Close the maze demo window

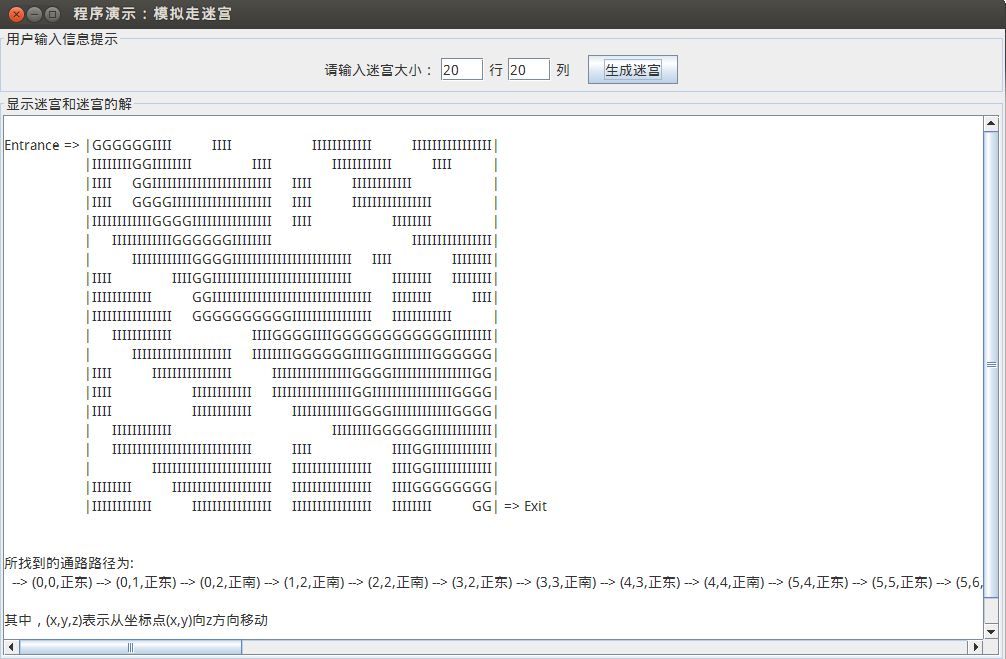click(x=16, y=15)
